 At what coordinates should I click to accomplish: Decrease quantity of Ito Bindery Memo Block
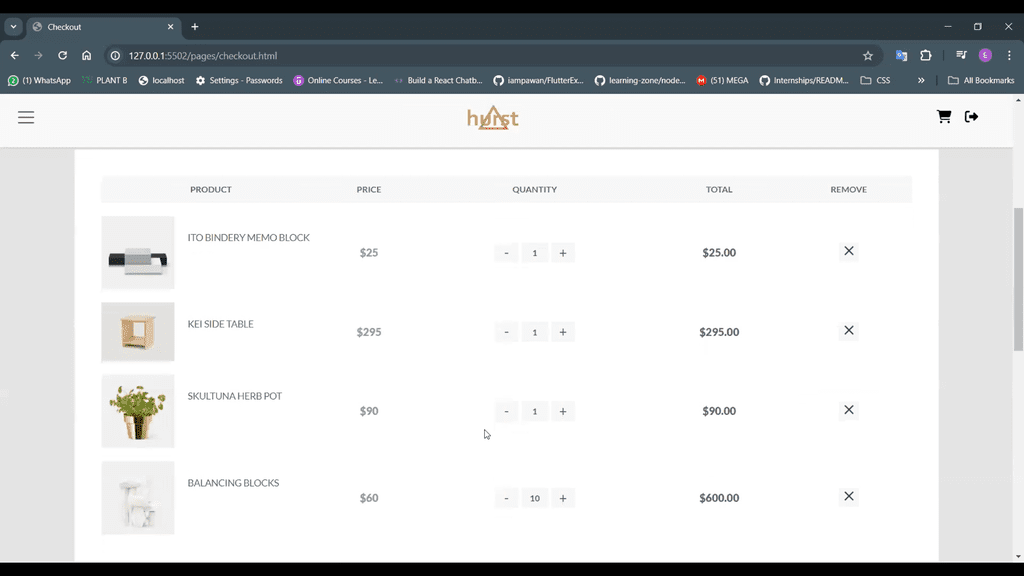pyautogui.click(x=506, y=253)
